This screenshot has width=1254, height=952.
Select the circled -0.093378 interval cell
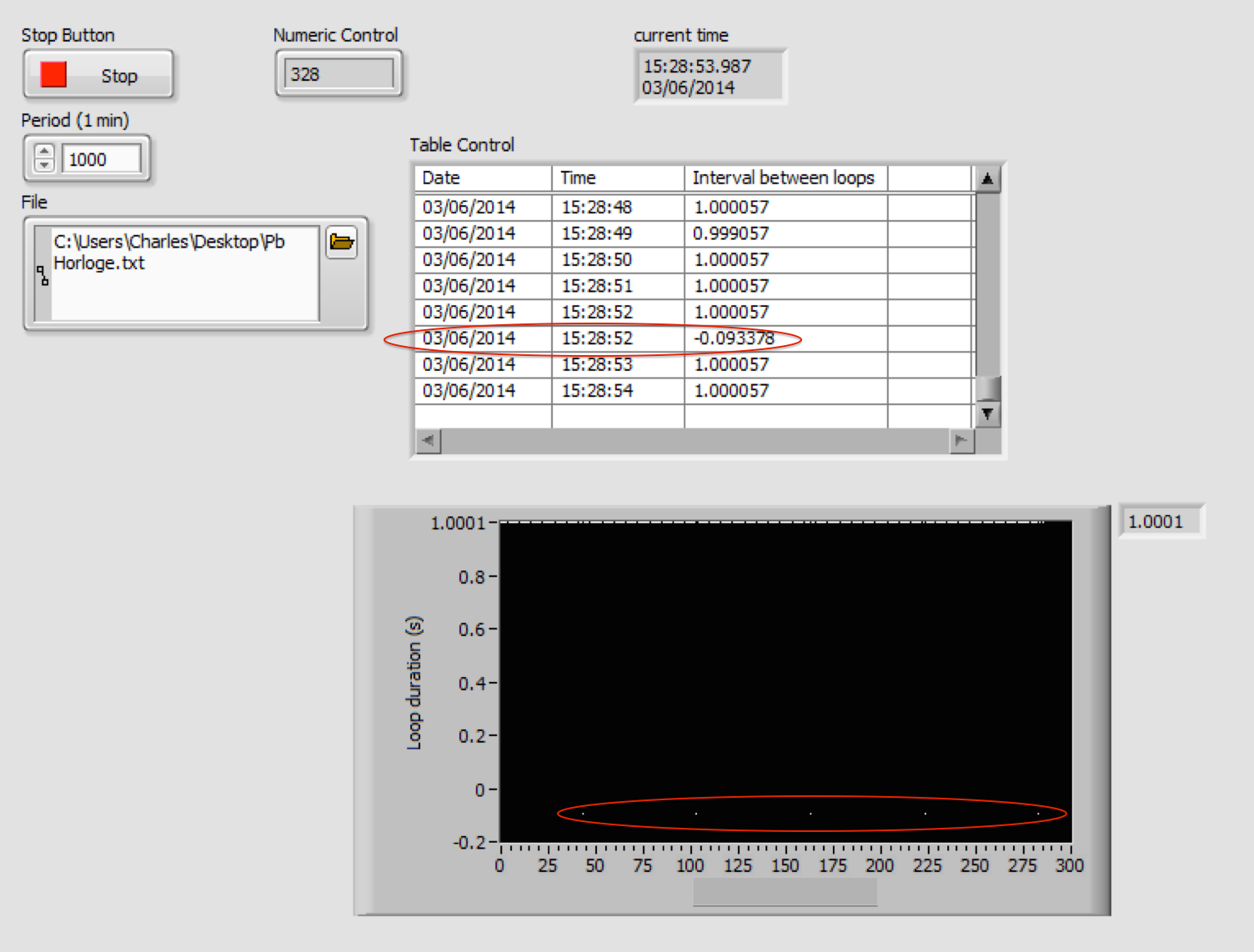731,338
